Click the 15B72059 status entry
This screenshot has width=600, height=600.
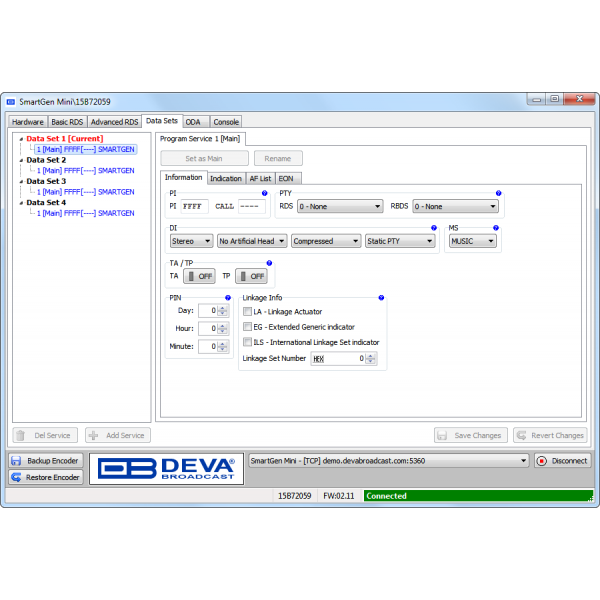pyautogui.click(x=295, y=496)
